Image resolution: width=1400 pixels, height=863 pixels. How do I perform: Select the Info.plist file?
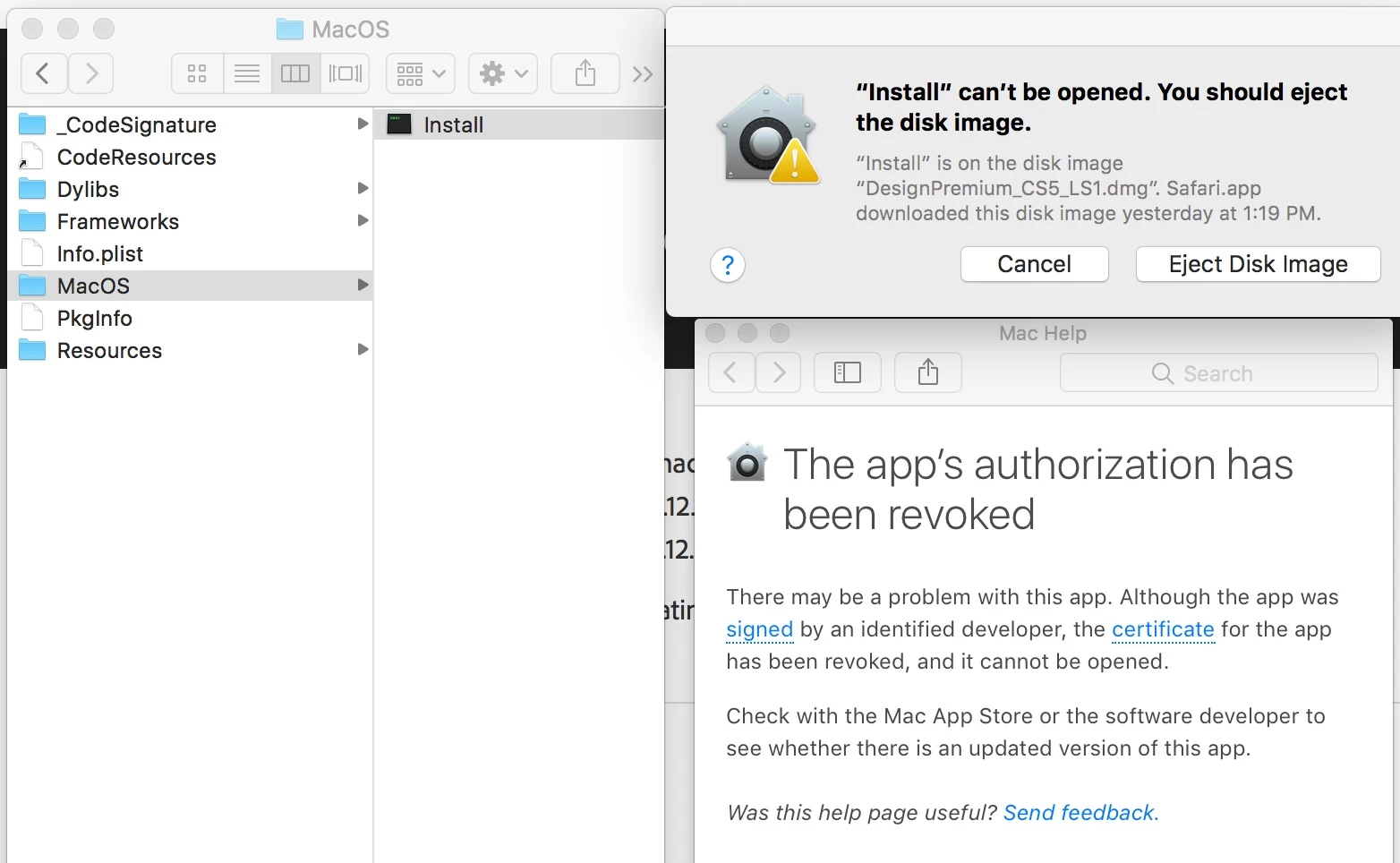click(190, 253)
